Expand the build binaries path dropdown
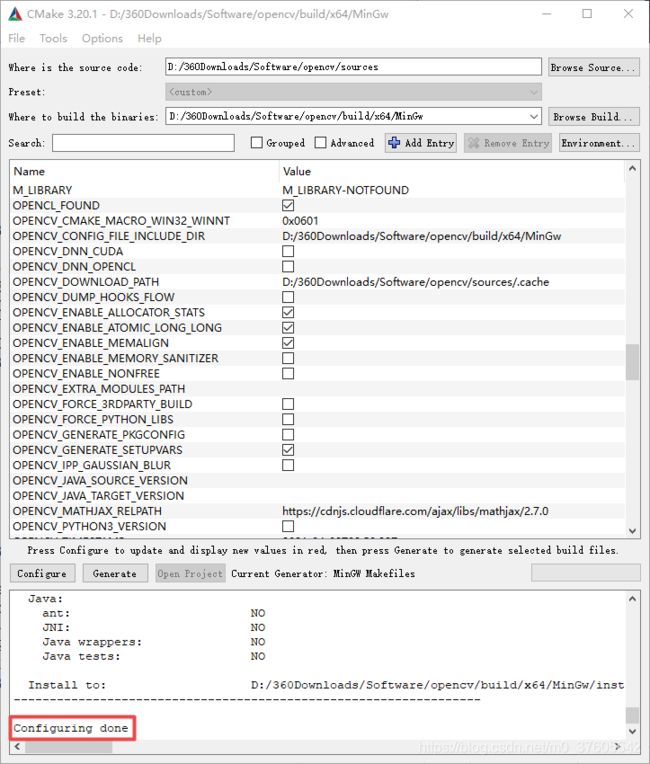 tap(534, 116)
